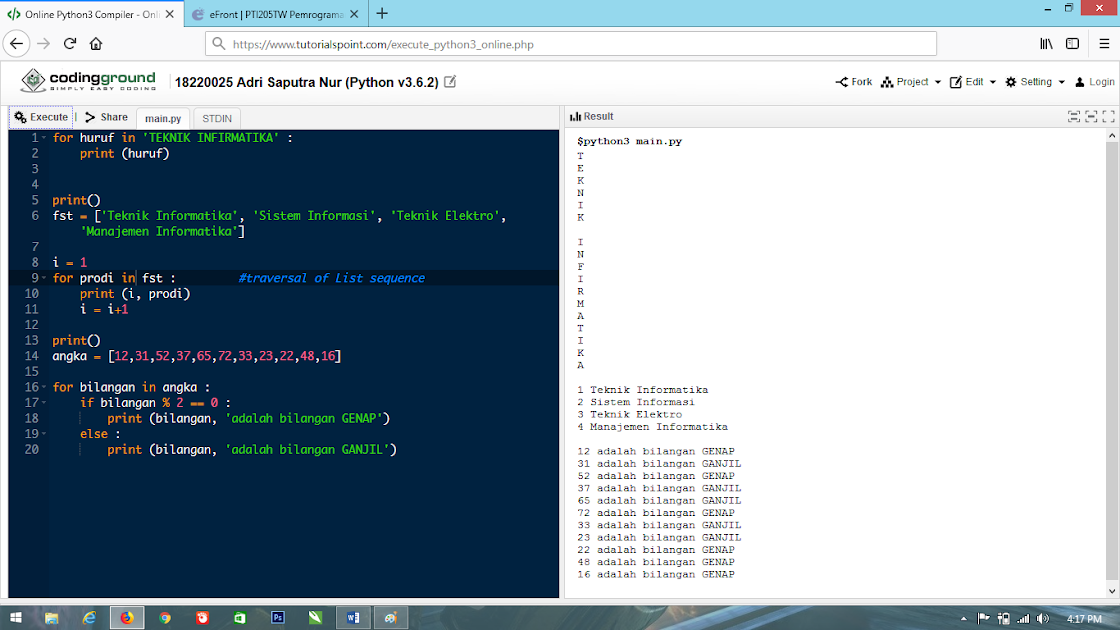Go to browser home page icon
This screenshot has height=630, width=1120.
click(x=96, y=44)
